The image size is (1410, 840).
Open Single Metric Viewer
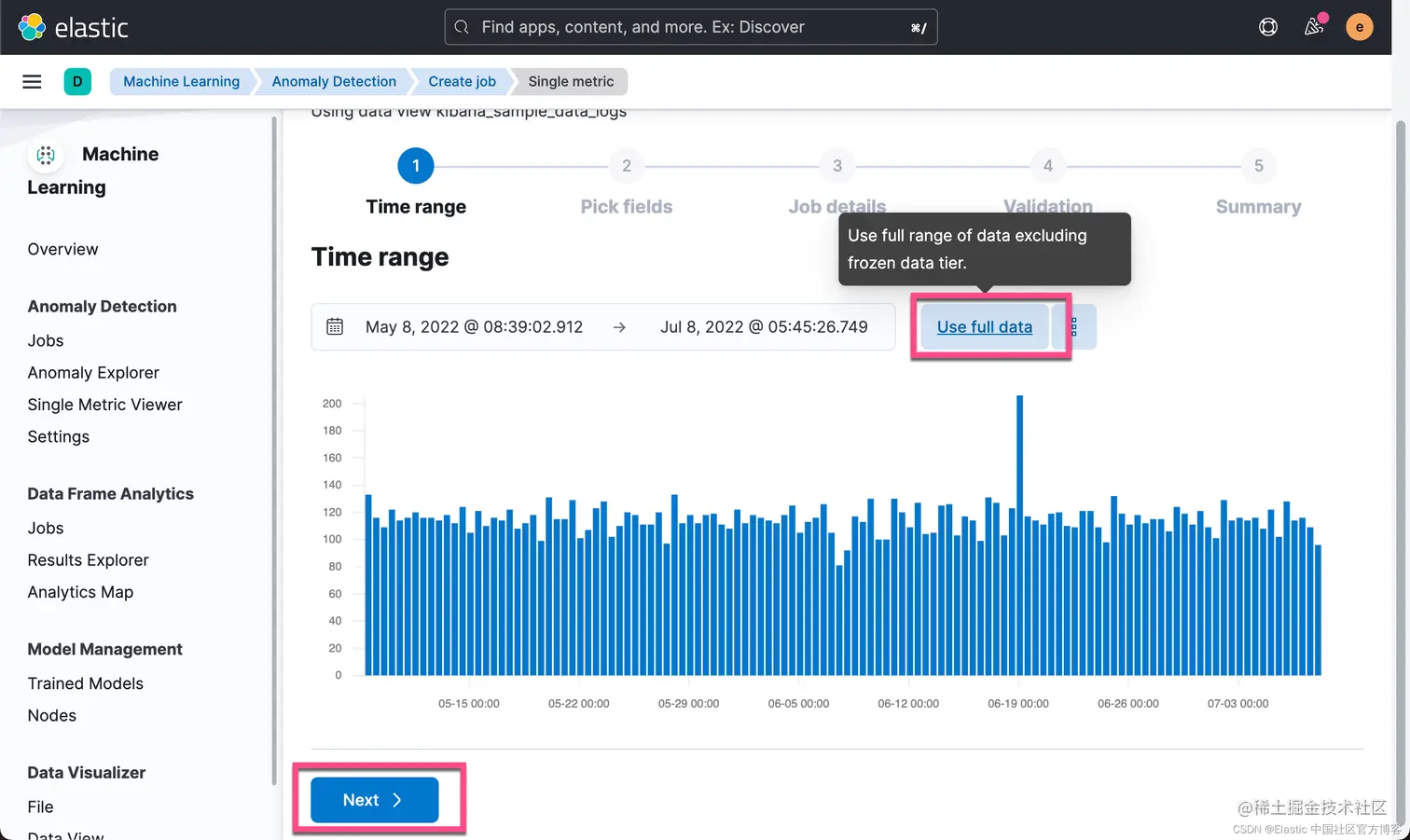[104, 405]
